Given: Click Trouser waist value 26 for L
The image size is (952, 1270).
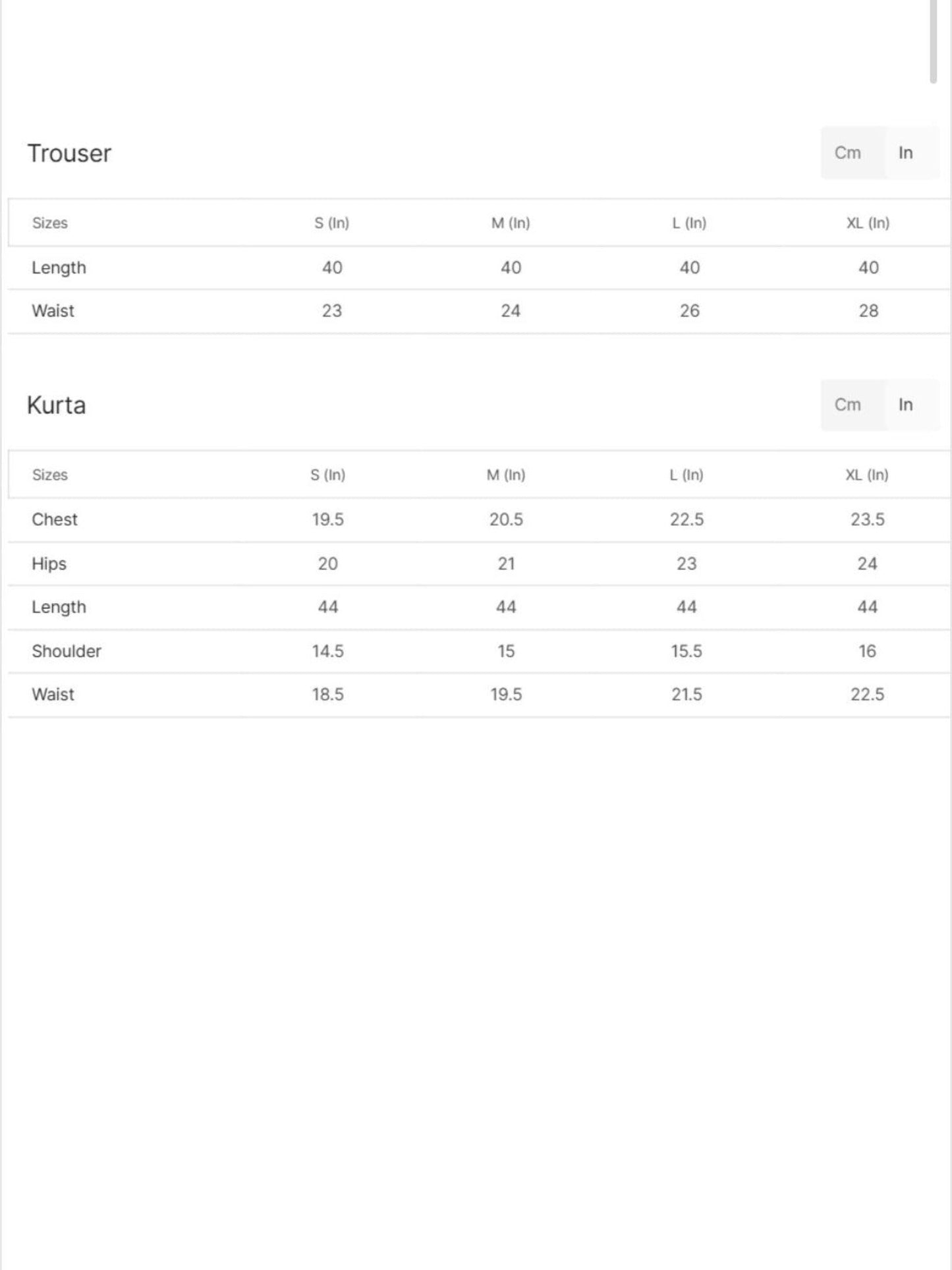Looking at the screenshot, I should pos(689,311).
